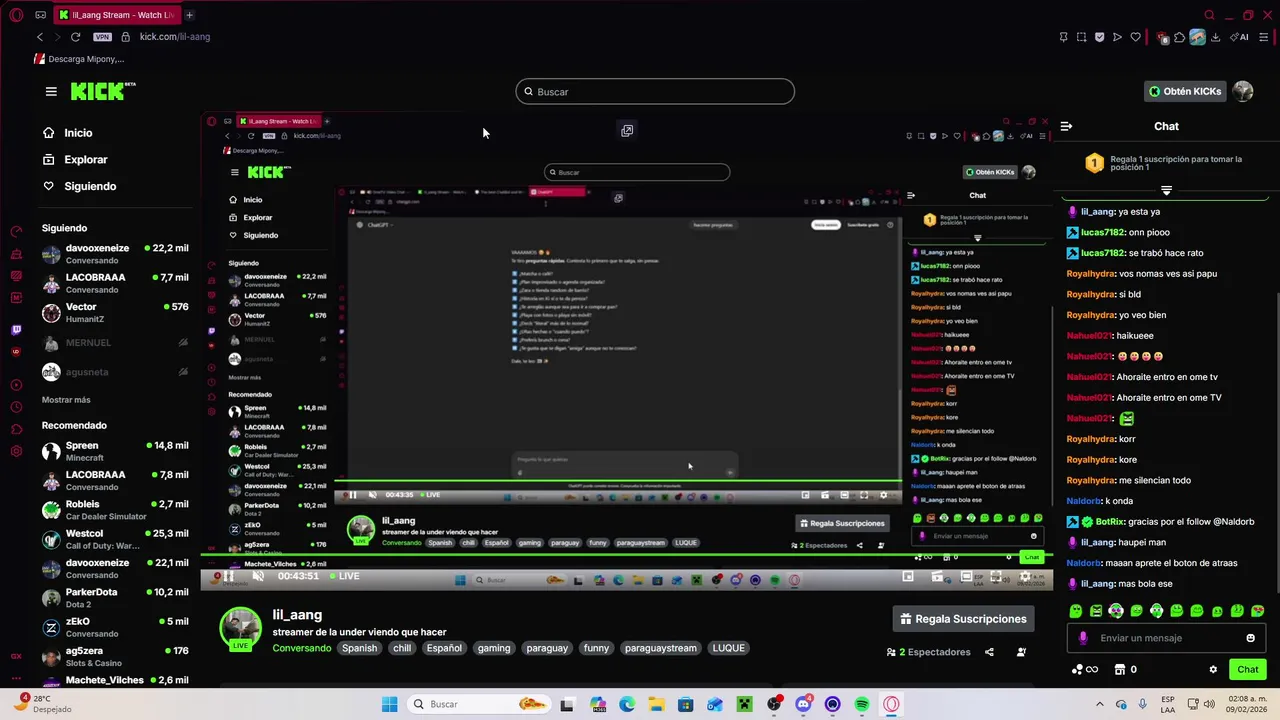Viewport: 1280px width, 720px height.
Task: Open the user profile avatar menu
Action: tap(1243, 91)
